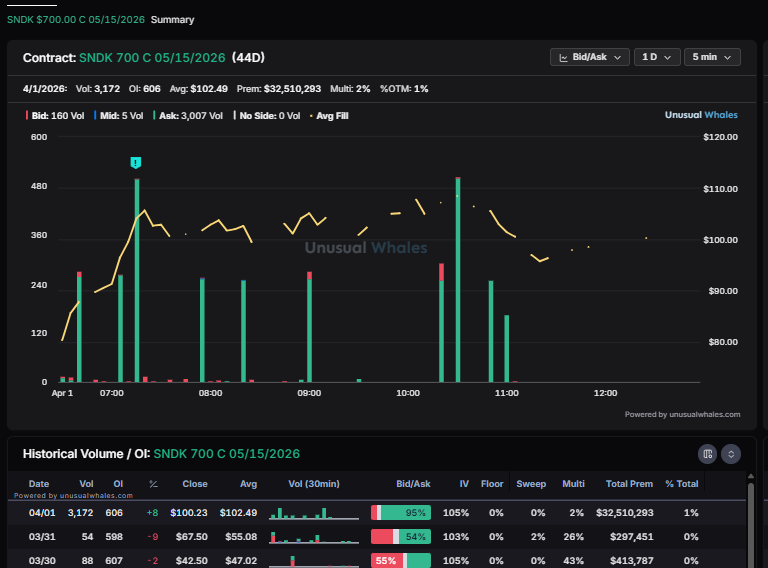Click the alert flag marker above the 07:15 bar
768x568 pixels.
tap(136, 163)
